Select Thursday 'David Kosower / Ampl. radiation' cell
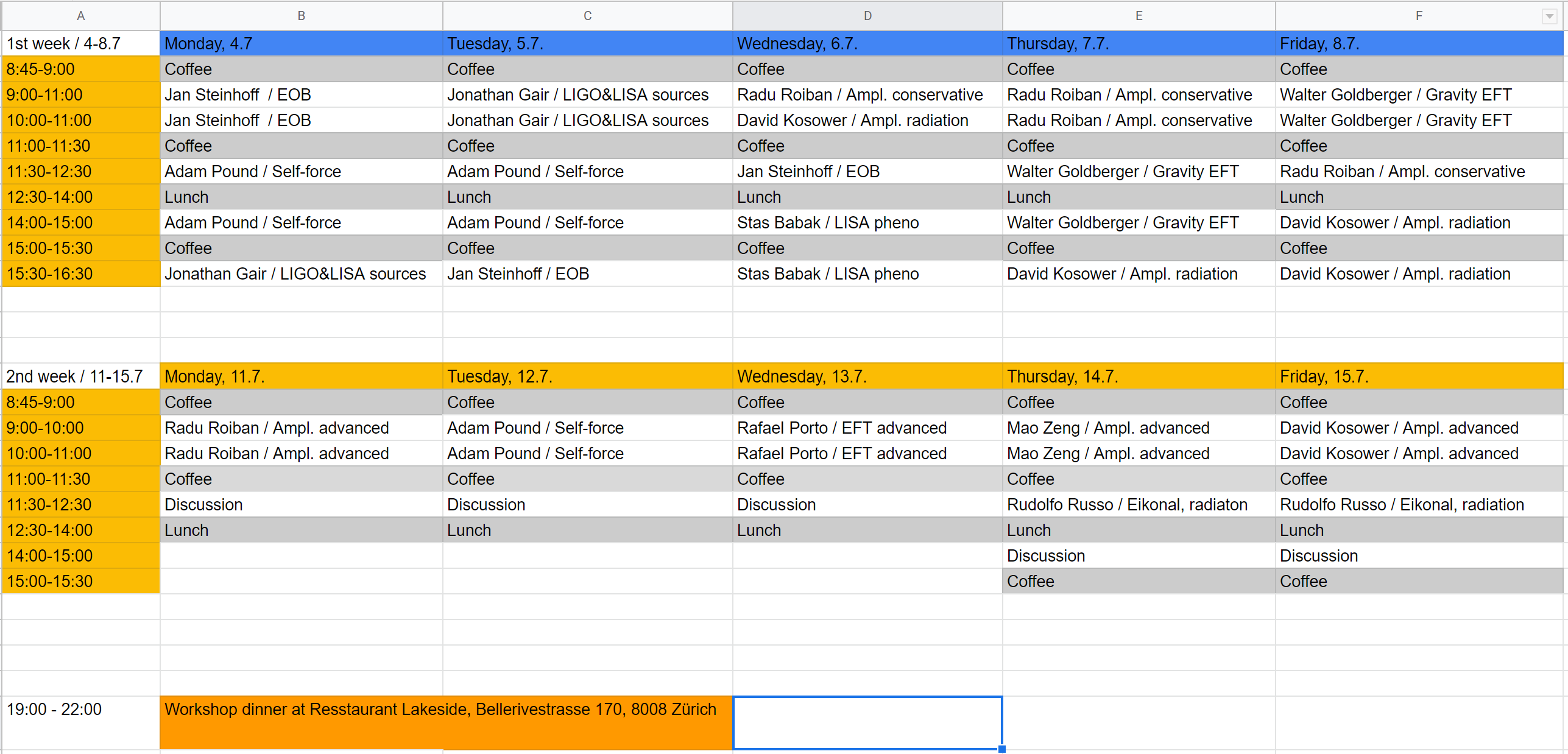Image resolution: width=1568 pixels, height=754 pixels. pos(1139,274)
